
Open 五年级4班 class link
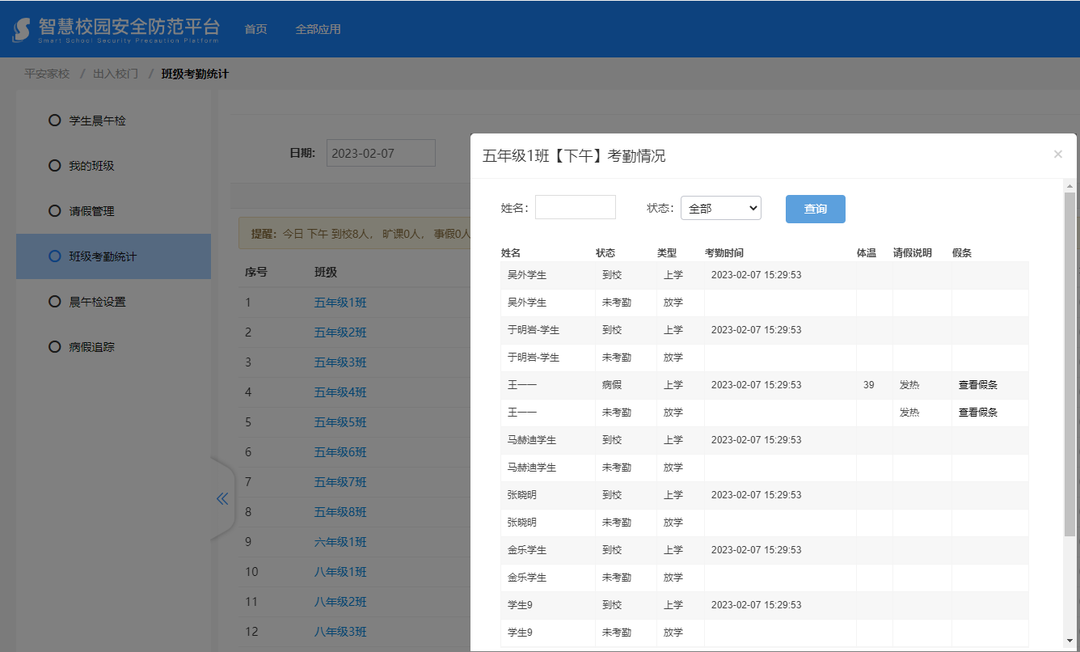tap(340, 392)
